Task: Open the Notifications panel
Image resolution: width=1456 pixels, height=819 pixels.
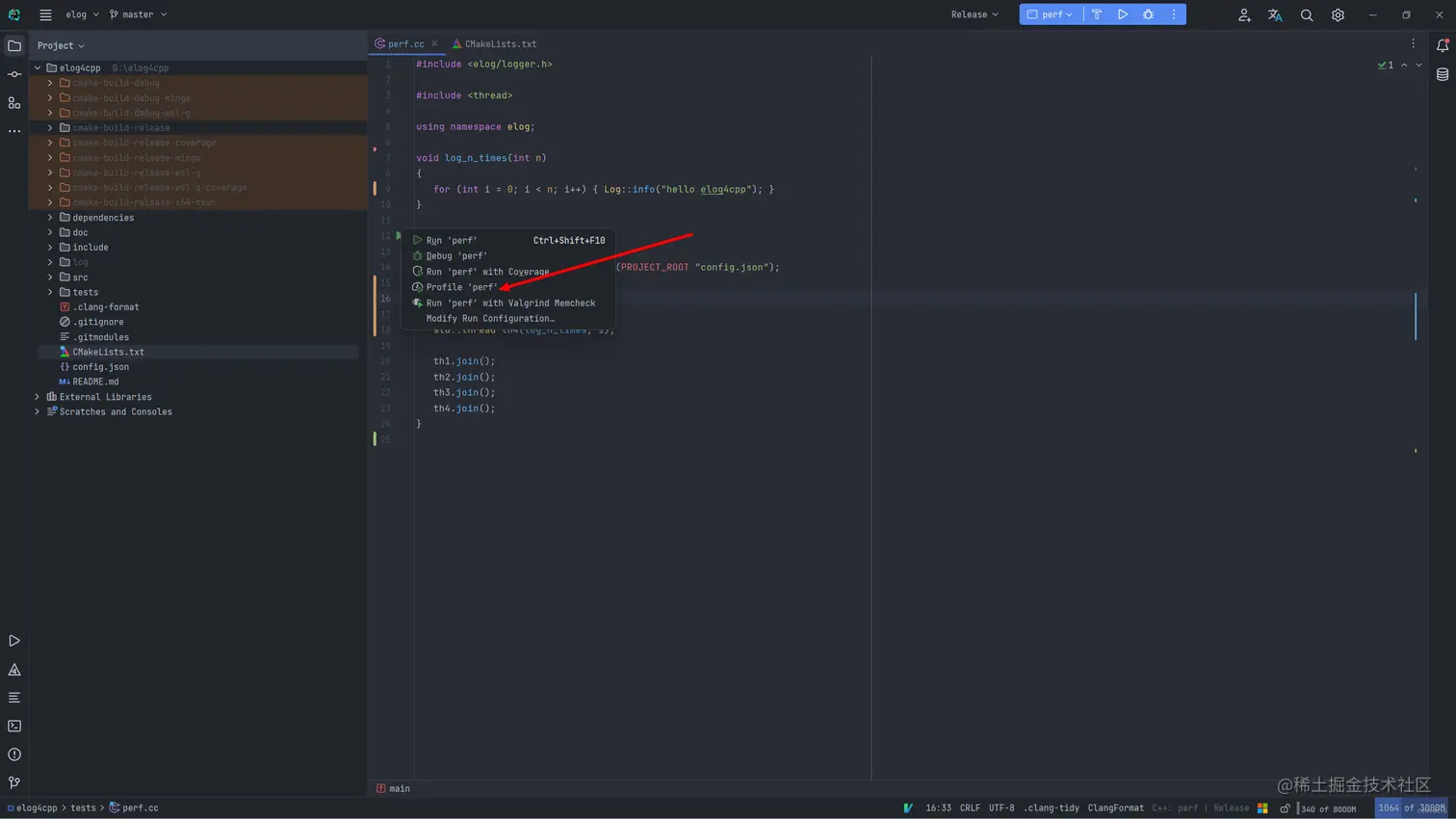Action: (x=1443, y=45)
